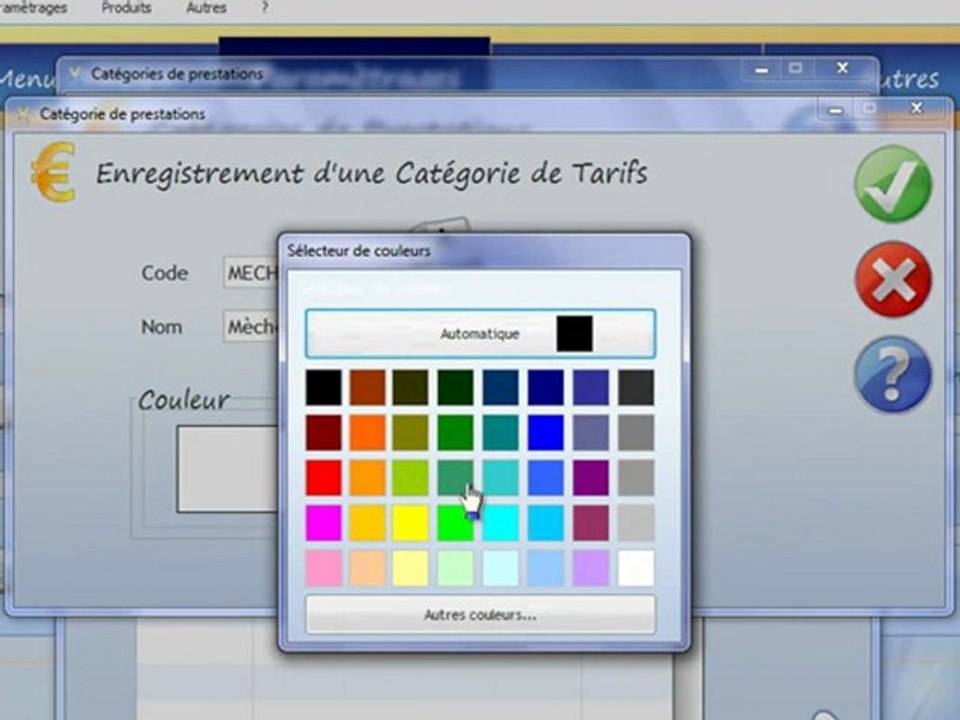
Task: Open the Autres menu
Action: click(x=206, y=8)
